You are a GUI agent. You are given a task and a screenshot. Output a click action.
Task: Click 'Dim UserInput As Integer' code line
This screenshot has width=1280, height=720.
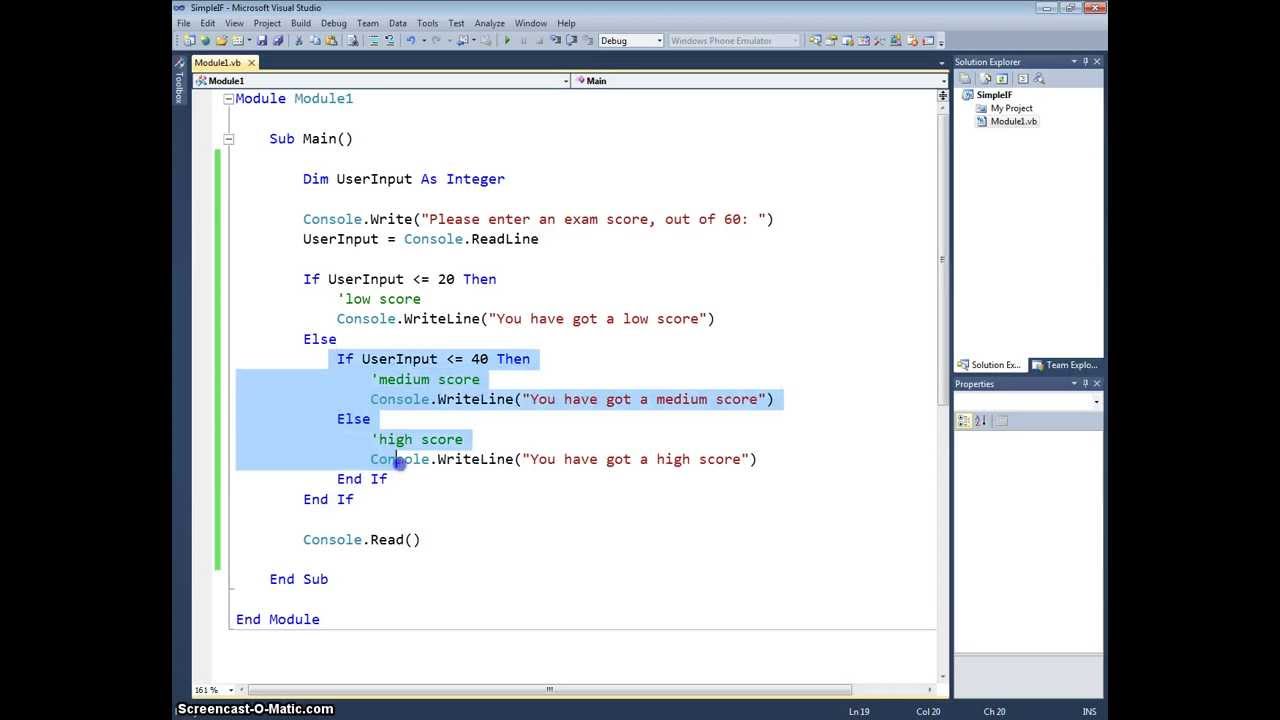404,179
